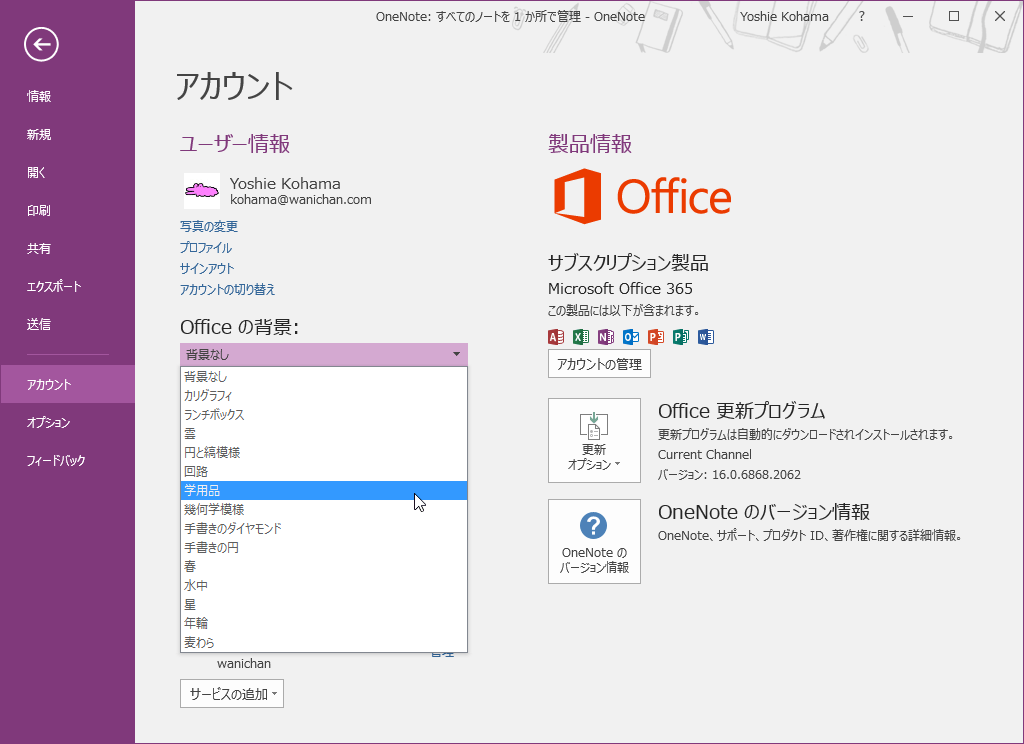Click the Office logo
The width and height of the screenshot is (1024, 744).
tap(642, 196)
